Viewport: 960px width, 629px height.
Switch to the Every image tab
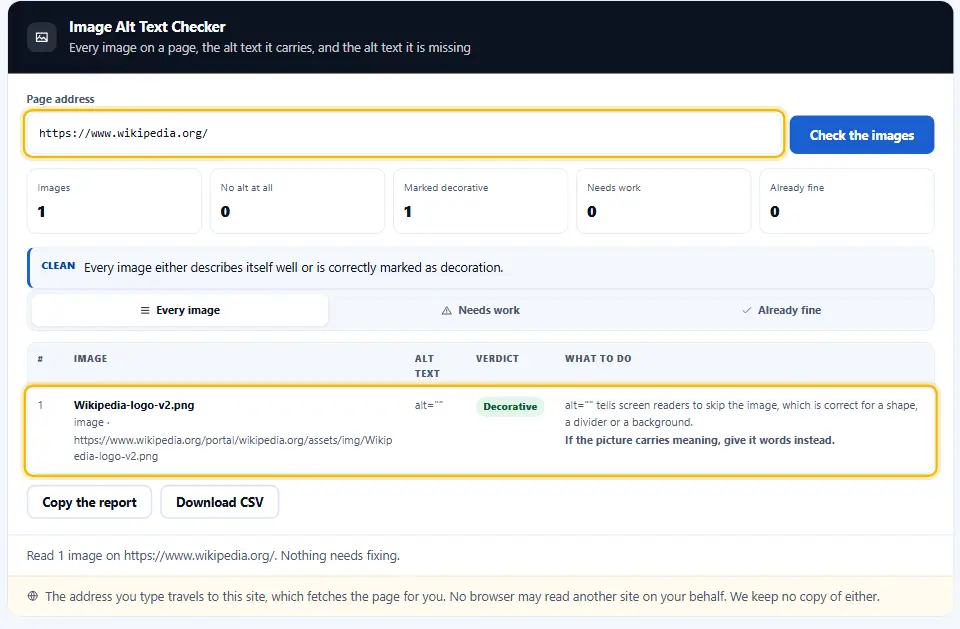pyautogui.click(x=180, y=311)
